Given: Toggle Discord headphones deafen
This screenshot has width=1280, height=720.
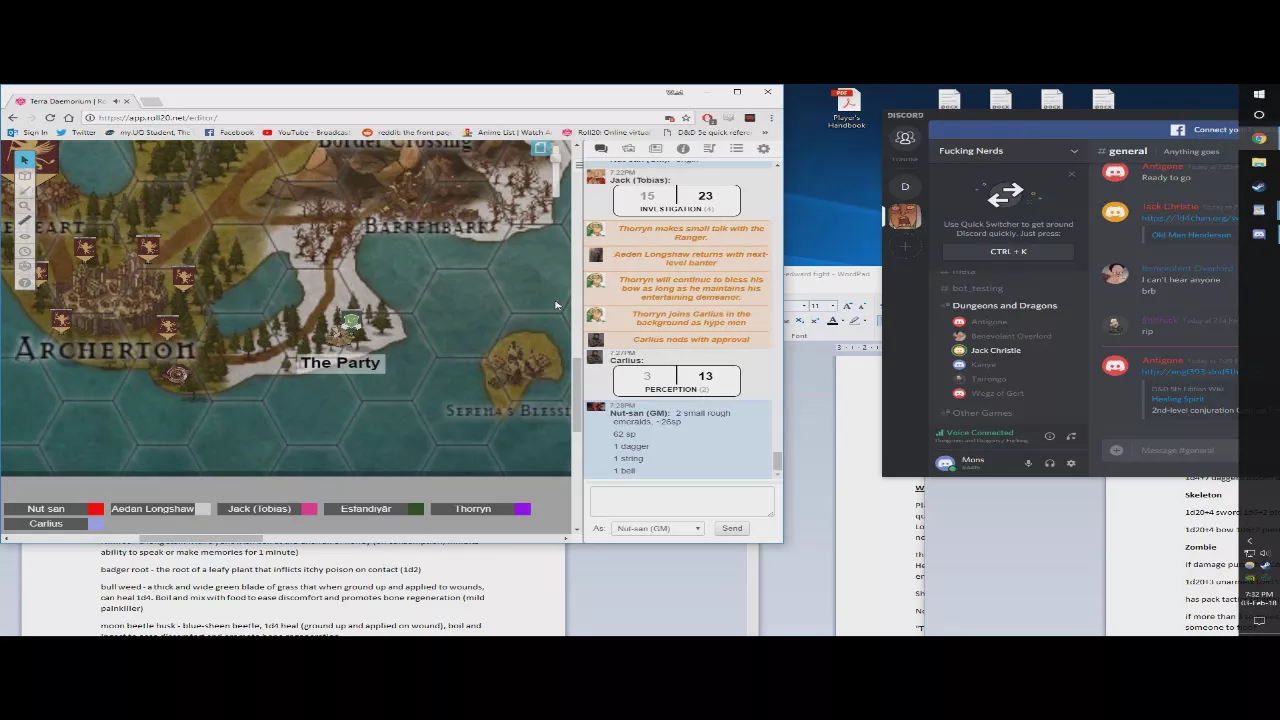Looking at the screenshot, I should point(1049,463).
